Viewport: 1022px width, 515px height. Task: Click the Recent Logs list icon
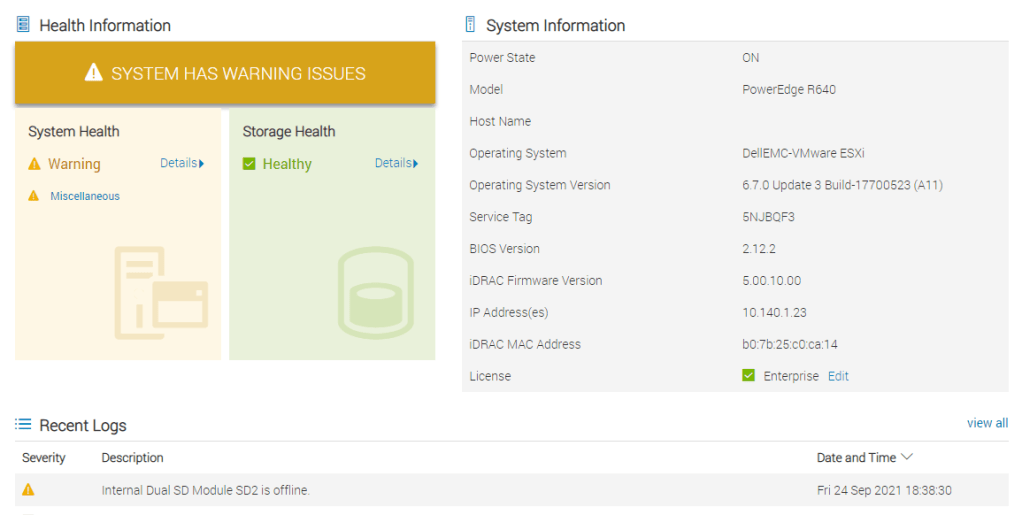[x=23, y=425]
